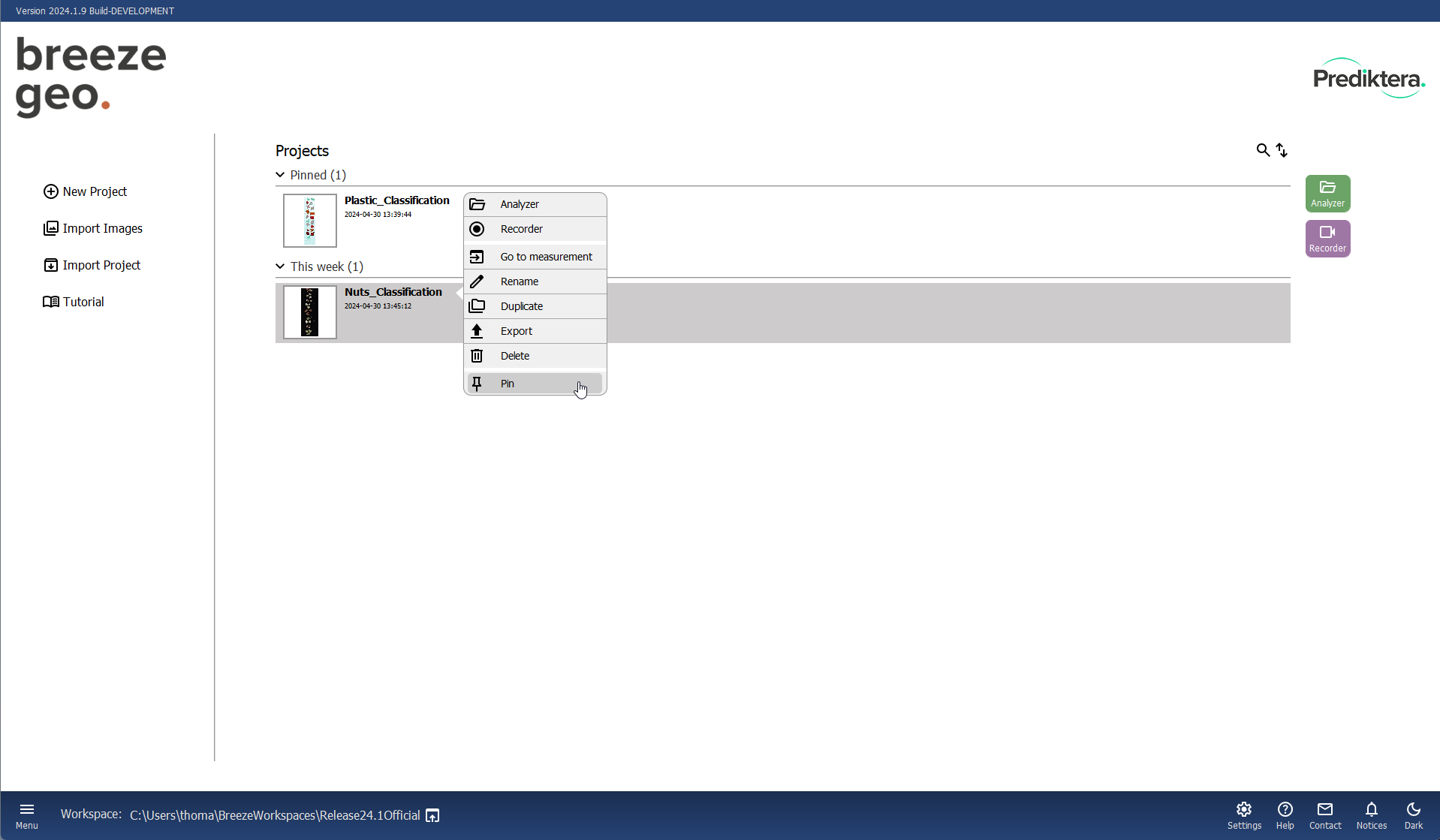Viewport: 1440px width, 840px height.
Task: Open the green Analyzer button
Action: pos(1327,194)
